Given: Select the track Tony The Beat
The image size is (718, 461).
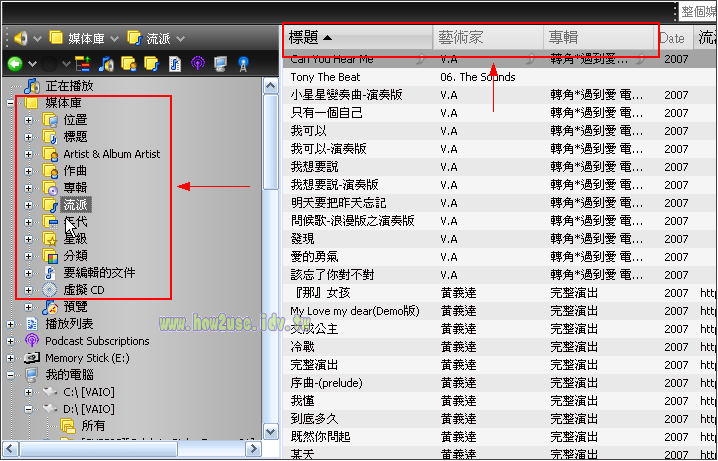Looking at the screenshot, I should click(x=326, y=77).
